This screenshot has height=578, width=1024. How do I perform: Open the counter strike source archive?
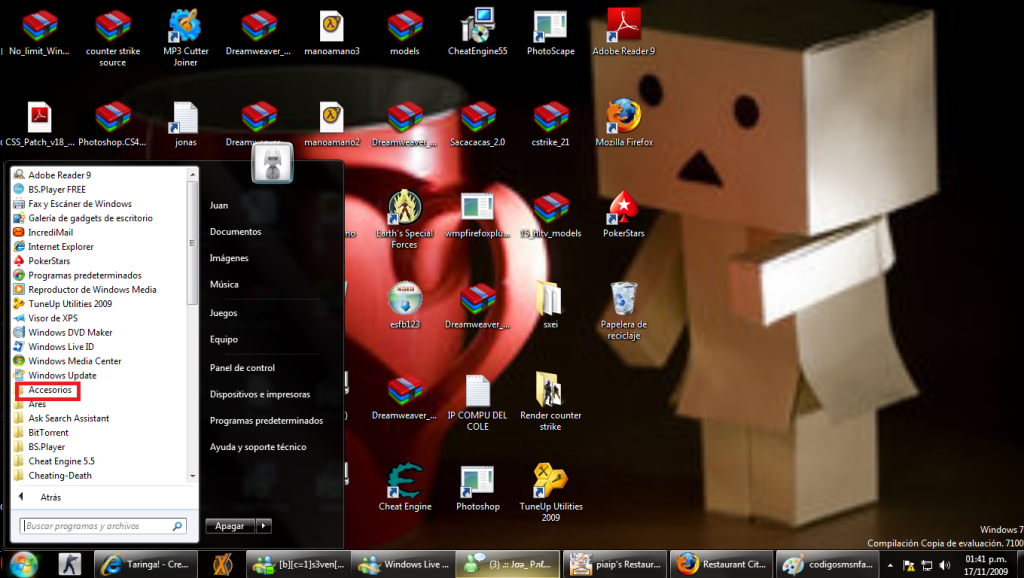[112, 38]
